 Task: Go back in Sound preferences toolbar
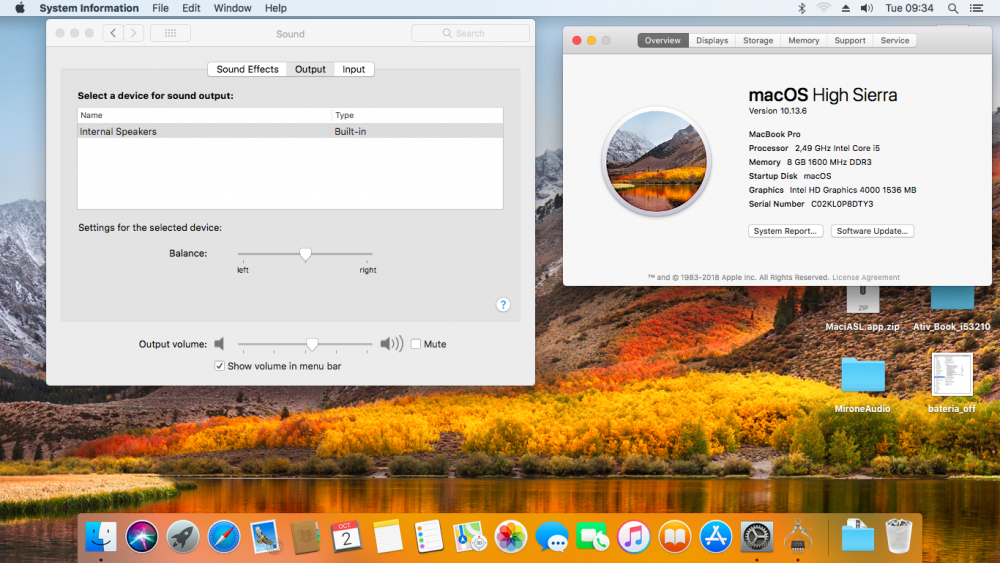tap(113, 33)
